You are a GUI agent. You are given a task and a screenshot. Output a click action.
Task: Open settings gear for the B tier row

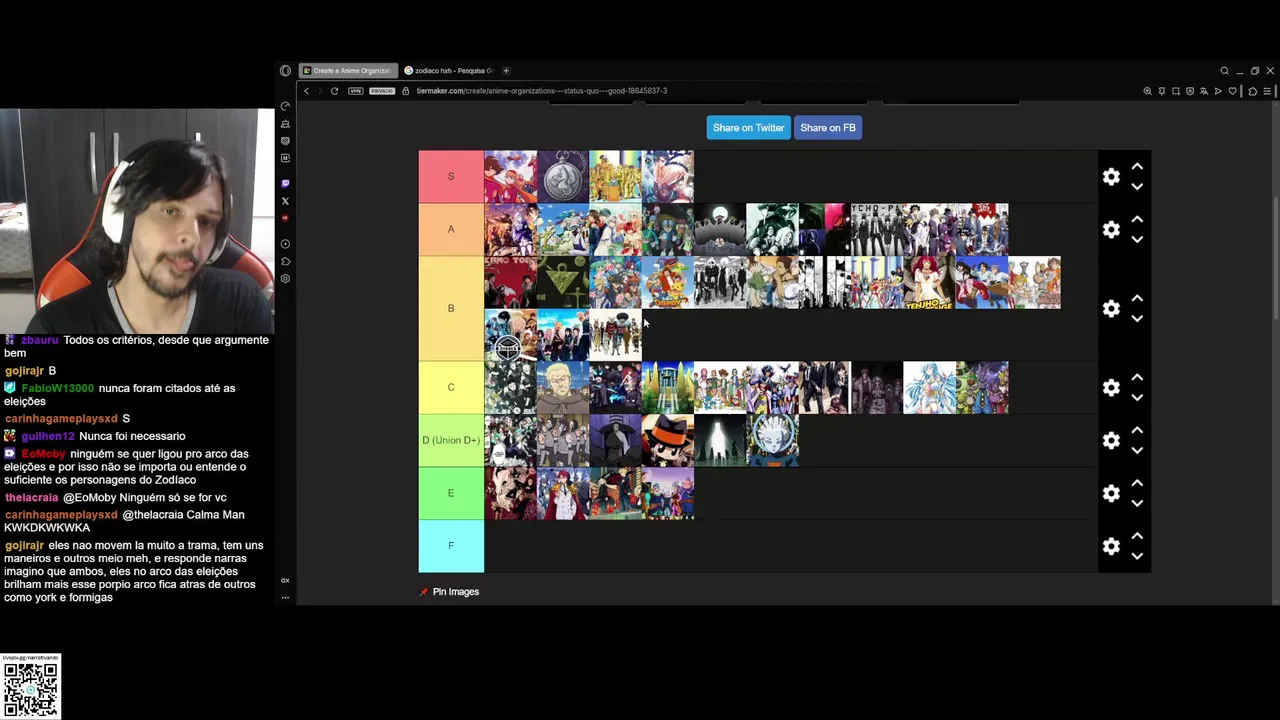click(x=1111, y=309)
